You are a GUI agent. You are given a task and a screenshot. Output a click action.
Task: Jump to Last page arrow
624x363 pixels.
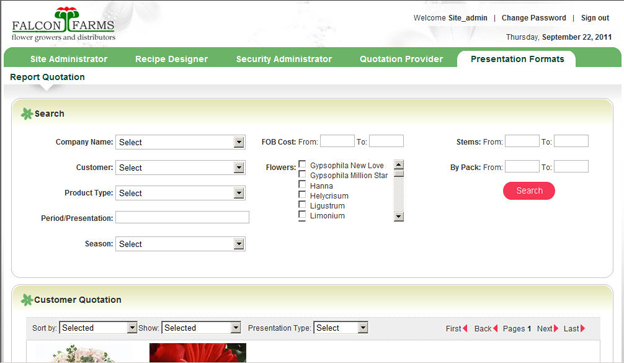(583, 328)
